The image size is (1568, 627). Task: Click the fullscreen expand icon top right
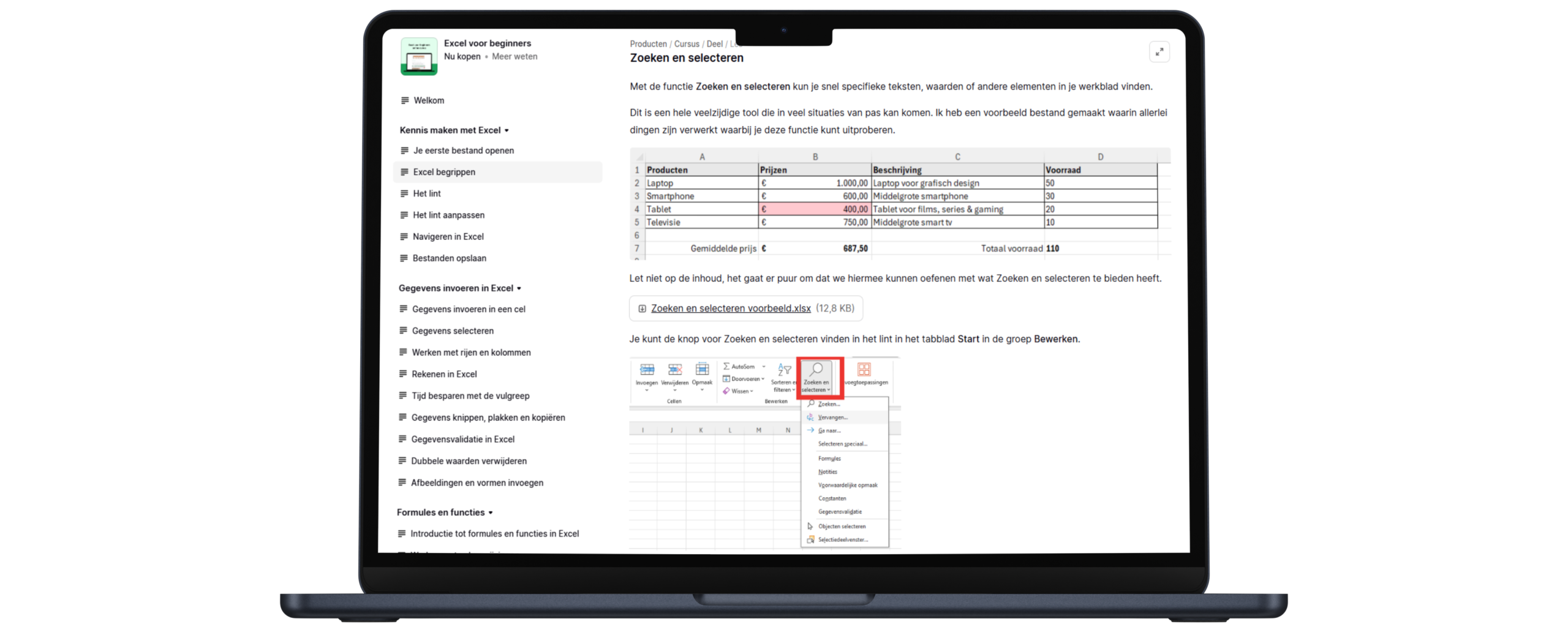click(x=1159, y=51)
